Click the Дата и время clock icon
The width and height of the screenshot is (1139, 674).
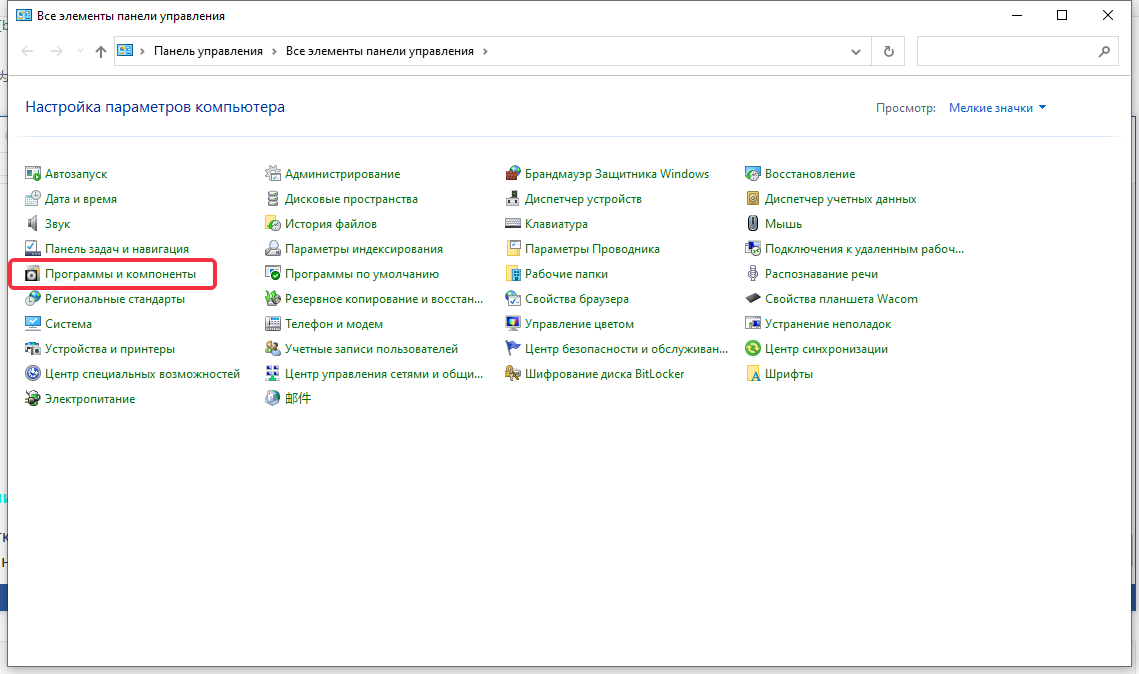tap(33, 198)
